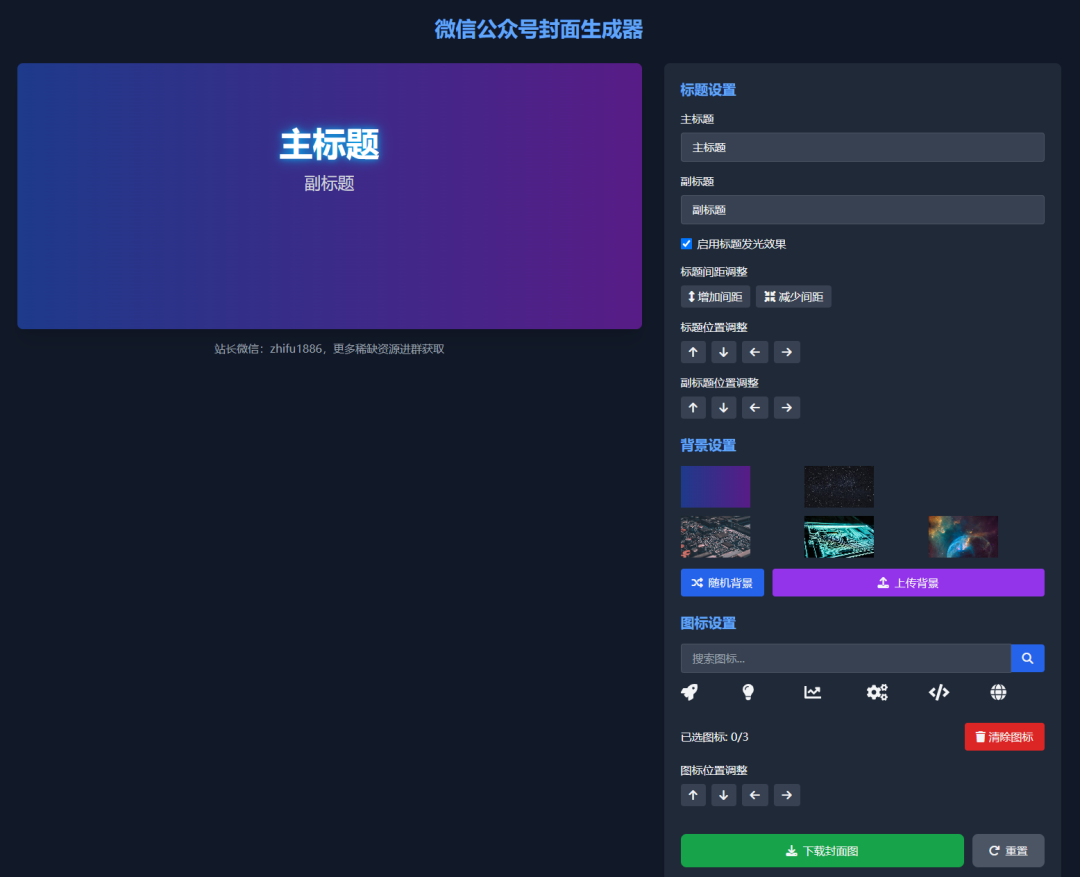Click the 站长微信 zhifu1886 caption text

pos(329,349)
